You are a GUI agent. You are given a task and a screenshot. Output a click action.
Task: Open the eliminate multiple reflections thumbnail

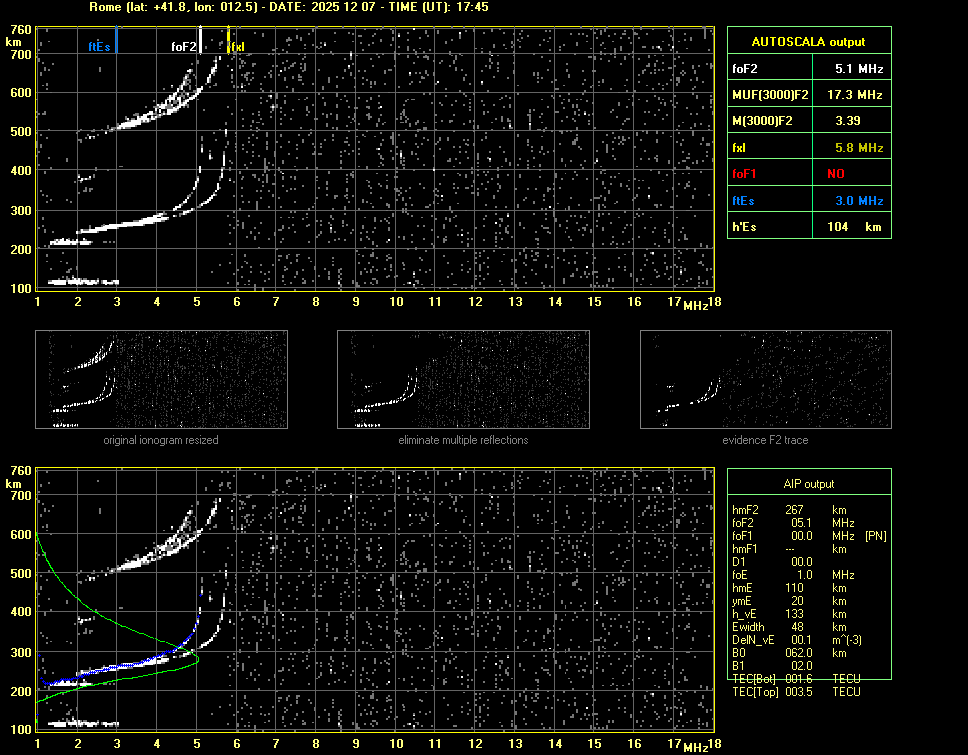coord(463,379)
